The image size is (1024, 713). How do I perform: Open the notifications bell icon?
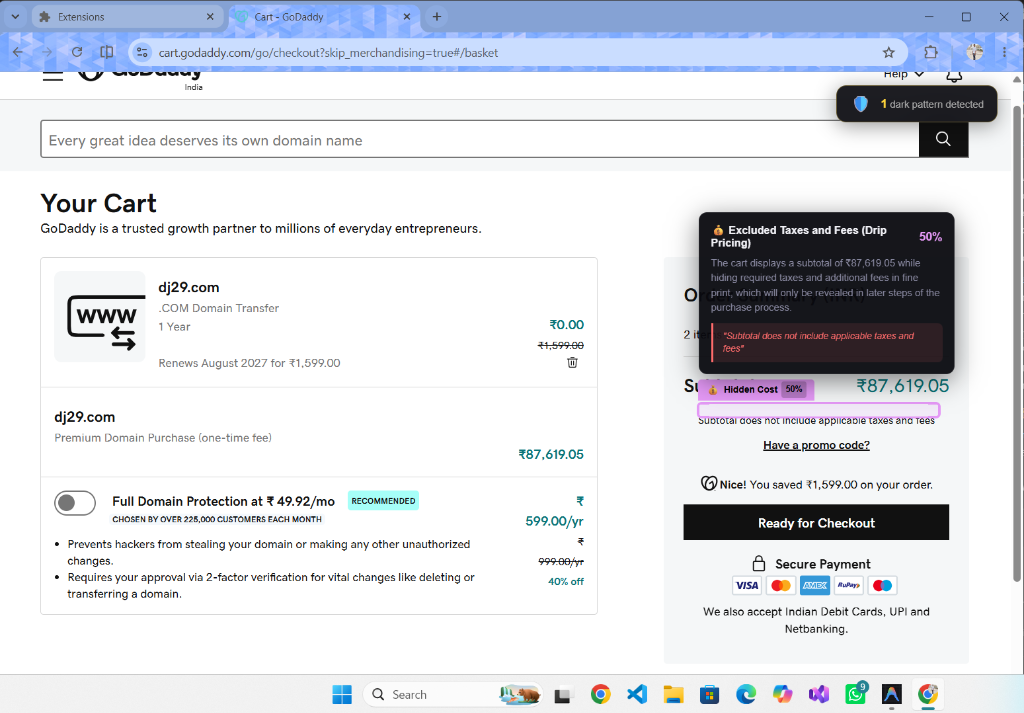[x=954, y=76]
